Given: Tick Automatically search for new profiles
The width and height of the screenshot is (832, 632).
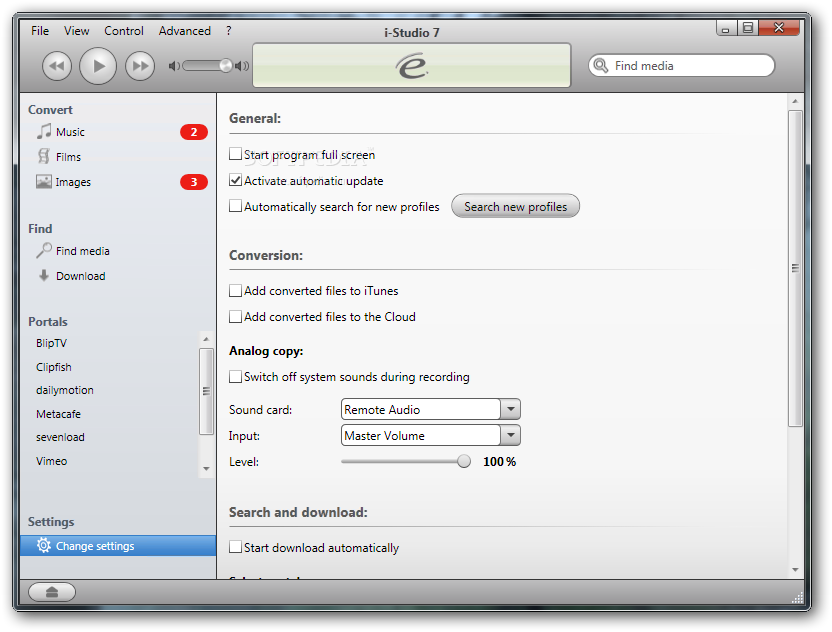Looking at the screenshot, I should pos(235,206).
